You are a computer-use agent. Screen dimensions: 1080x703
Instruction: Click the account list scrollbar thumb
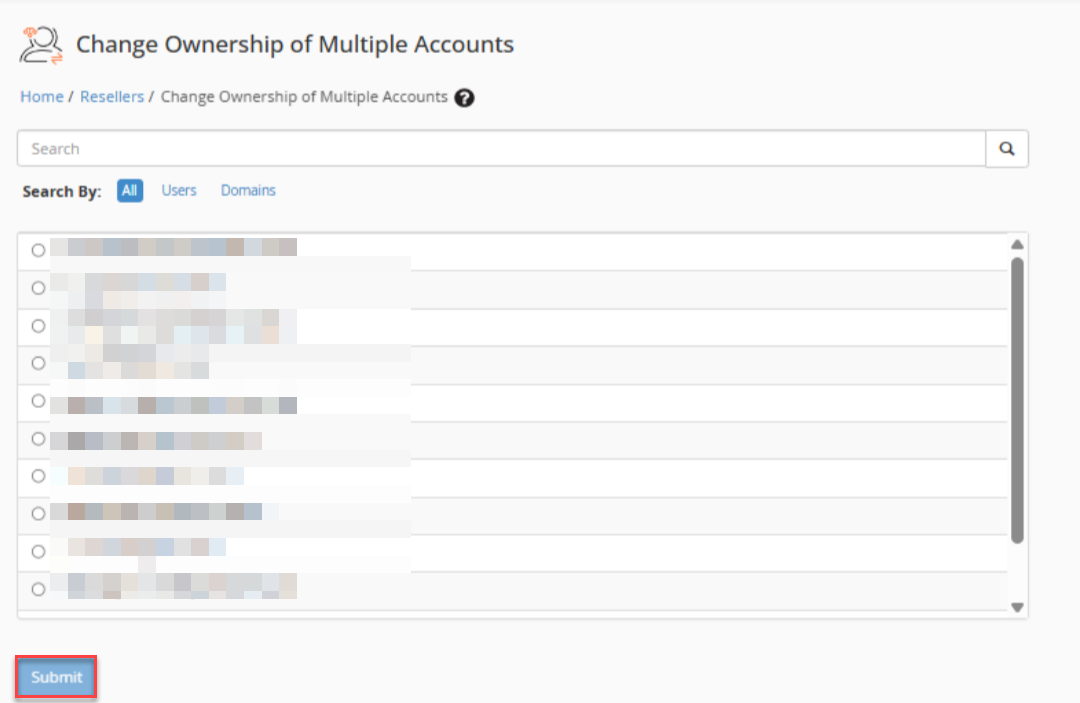1017,401
